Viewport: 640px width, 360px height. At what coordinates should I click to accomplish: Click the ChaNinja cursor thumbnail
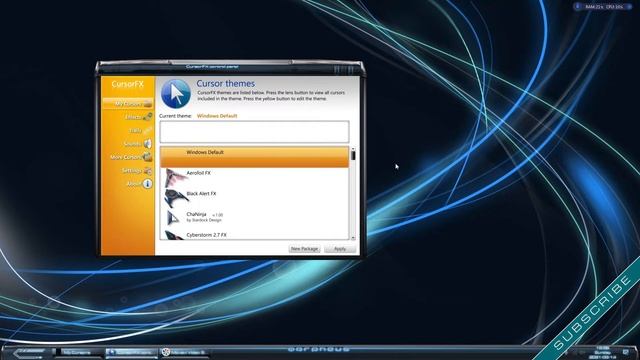coord(173,218)
